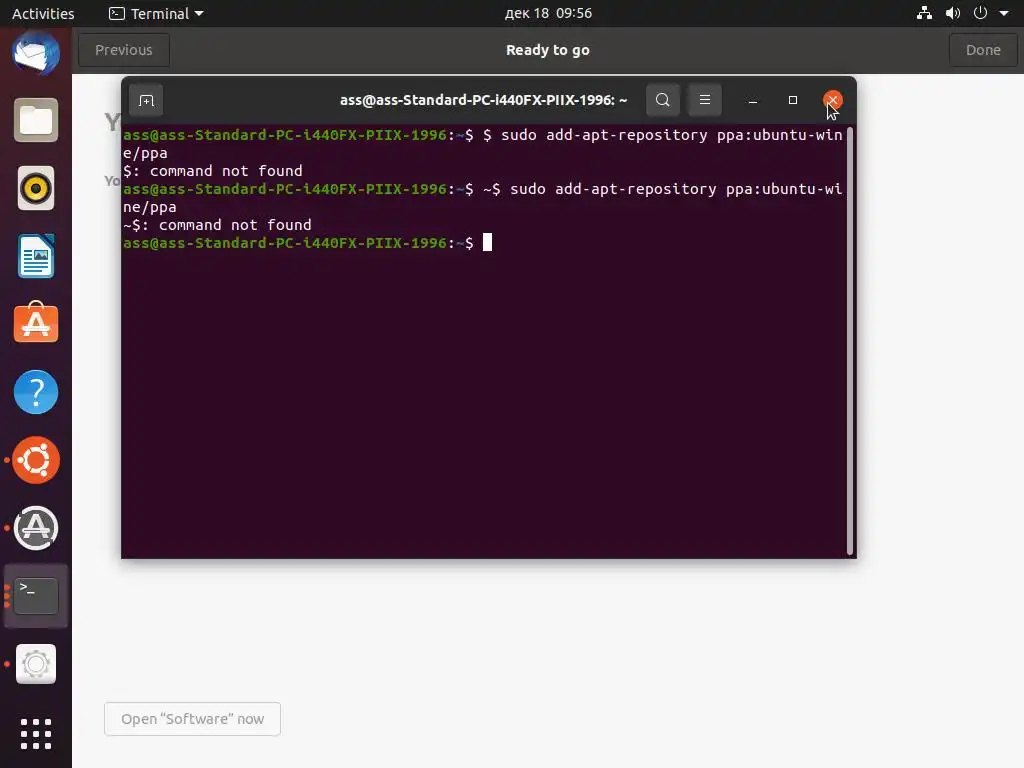The image size is (1024, 768).
Task: Open the Files manager in the dock
Action: 36,120
